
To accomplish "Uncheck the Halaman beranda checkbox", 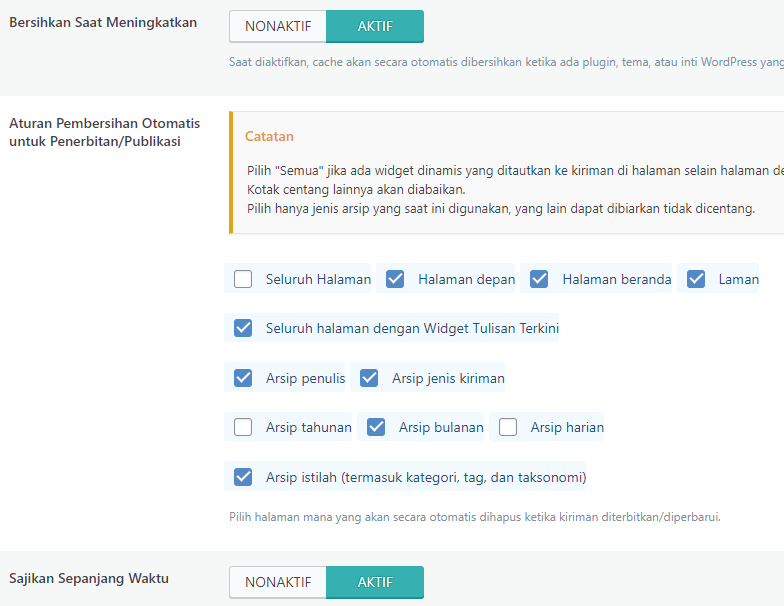I will (x=539, y=279).
